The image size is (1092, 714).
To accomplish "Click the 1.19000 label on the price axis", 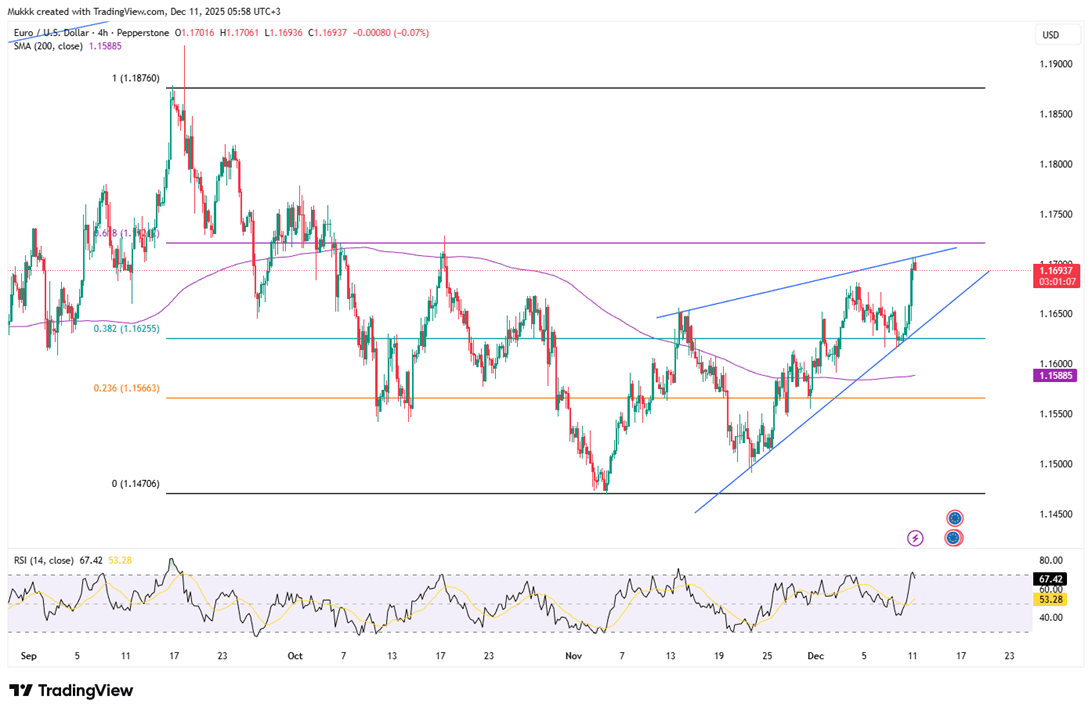I will tap(1056, 64).
